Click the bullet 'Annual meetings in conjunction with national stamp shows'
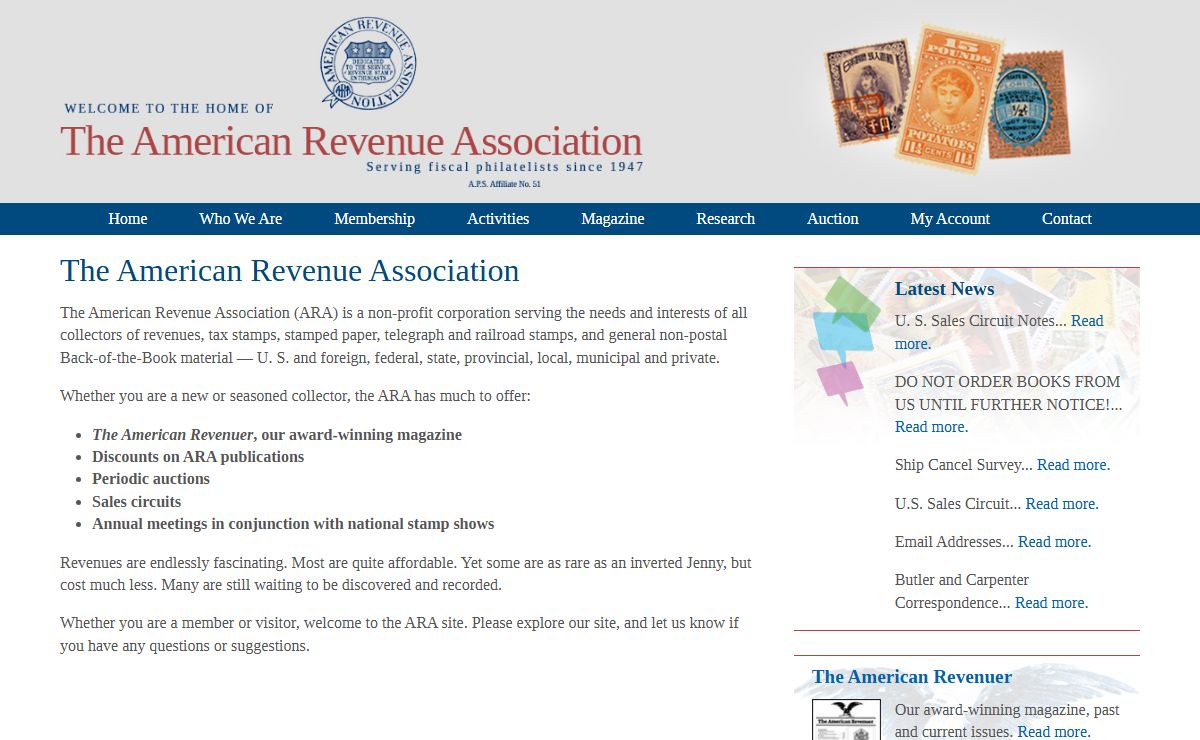The image size is (1200, 740). tap(293, 524)
